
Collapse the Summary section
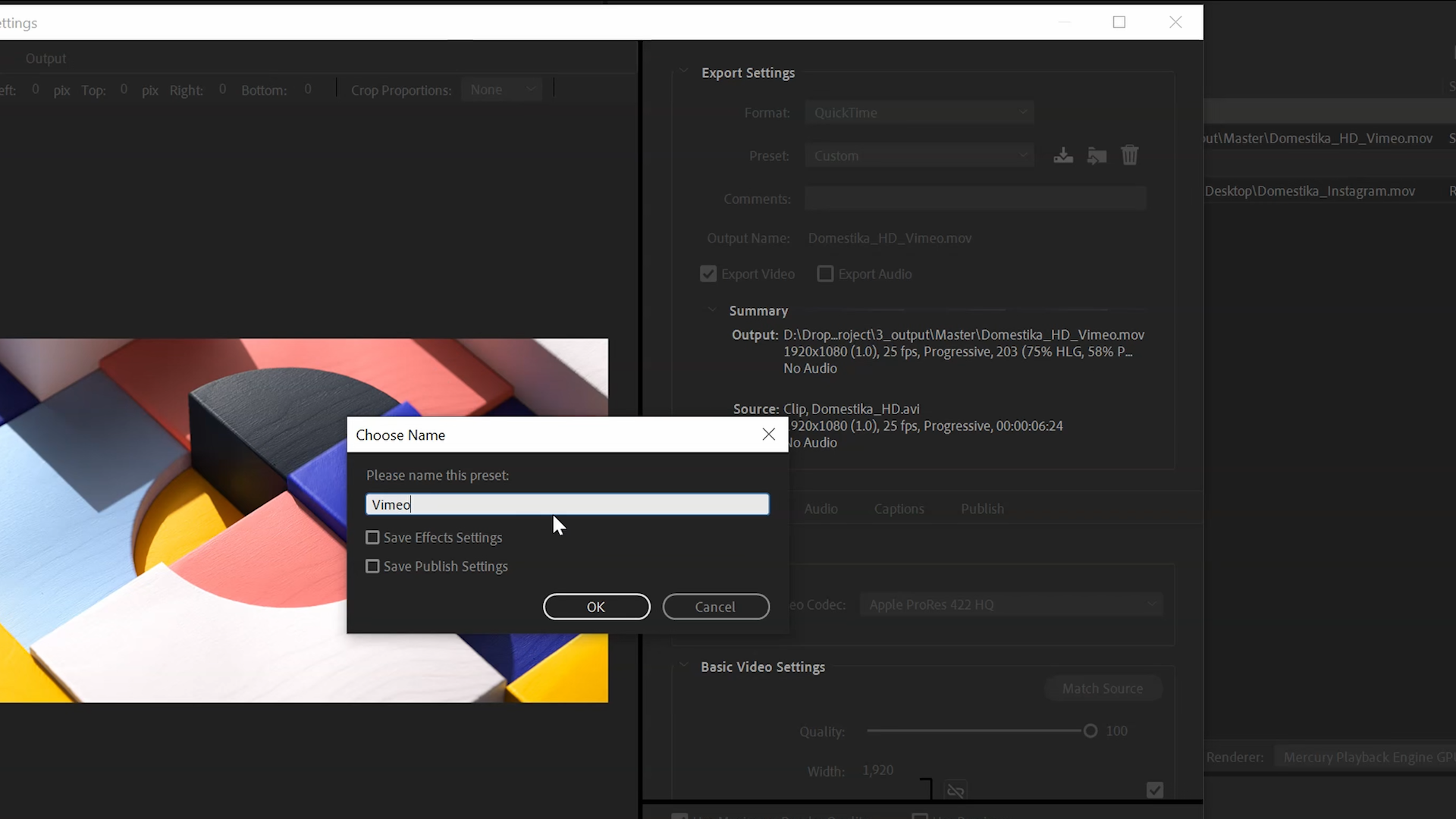[x=711, y=310]
